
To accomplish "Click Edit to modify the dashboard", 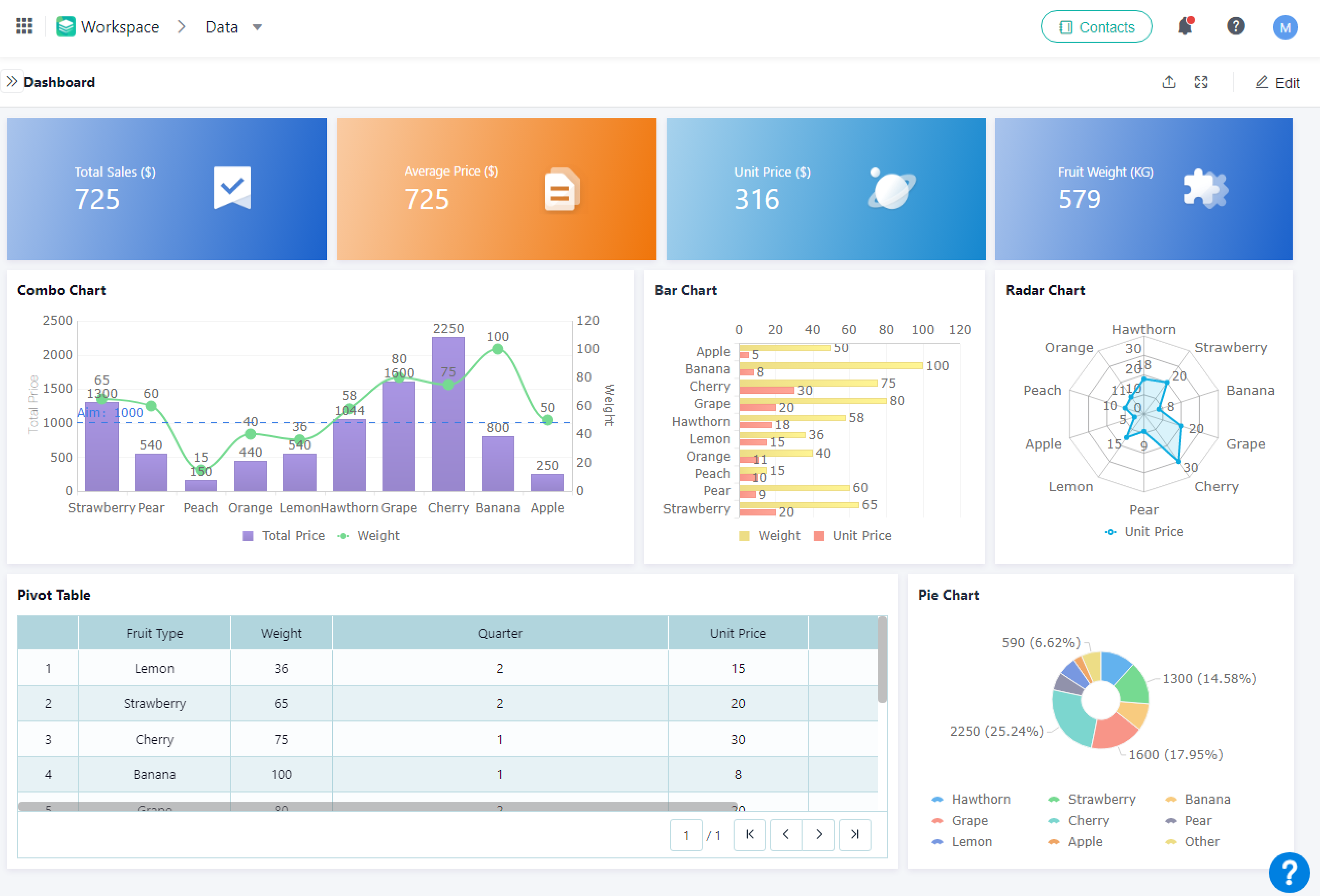I will pyautogui.click(x=1277, y=82).
